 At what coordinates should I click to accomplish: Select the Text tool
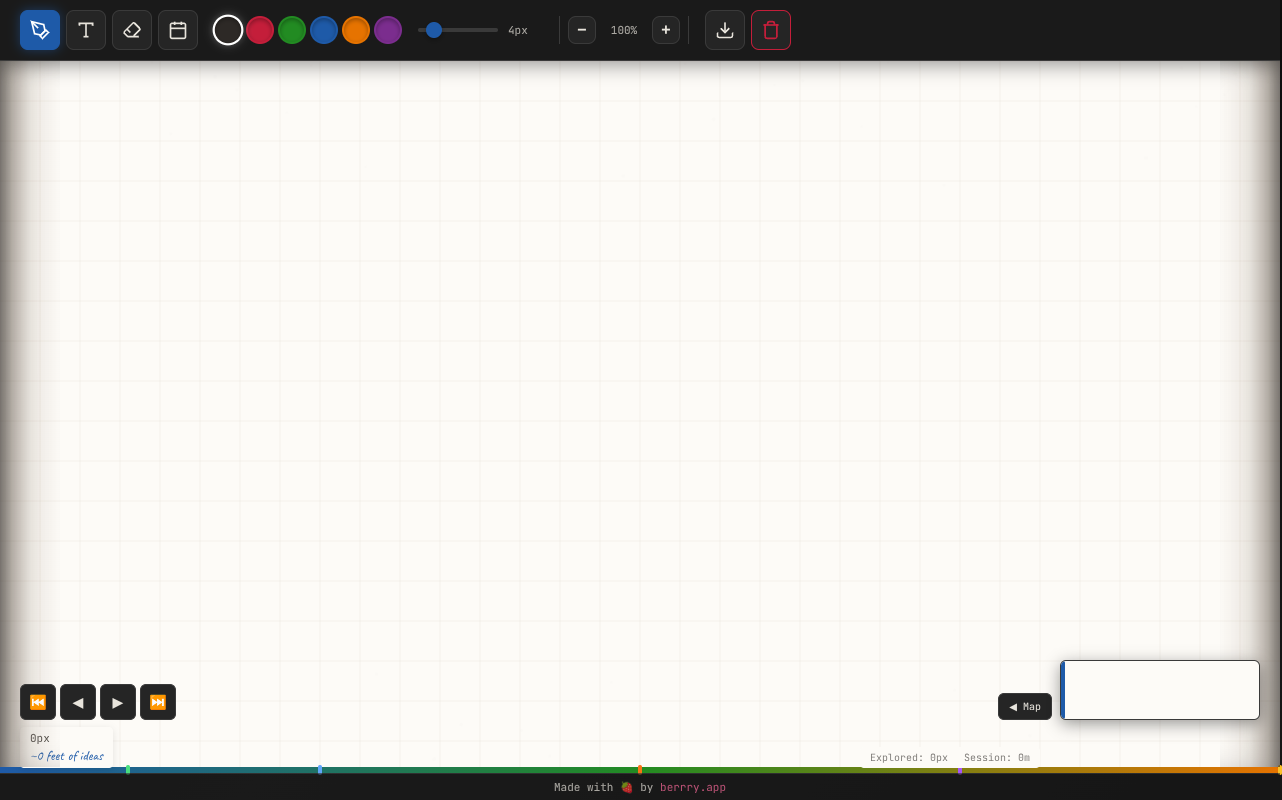86,30
